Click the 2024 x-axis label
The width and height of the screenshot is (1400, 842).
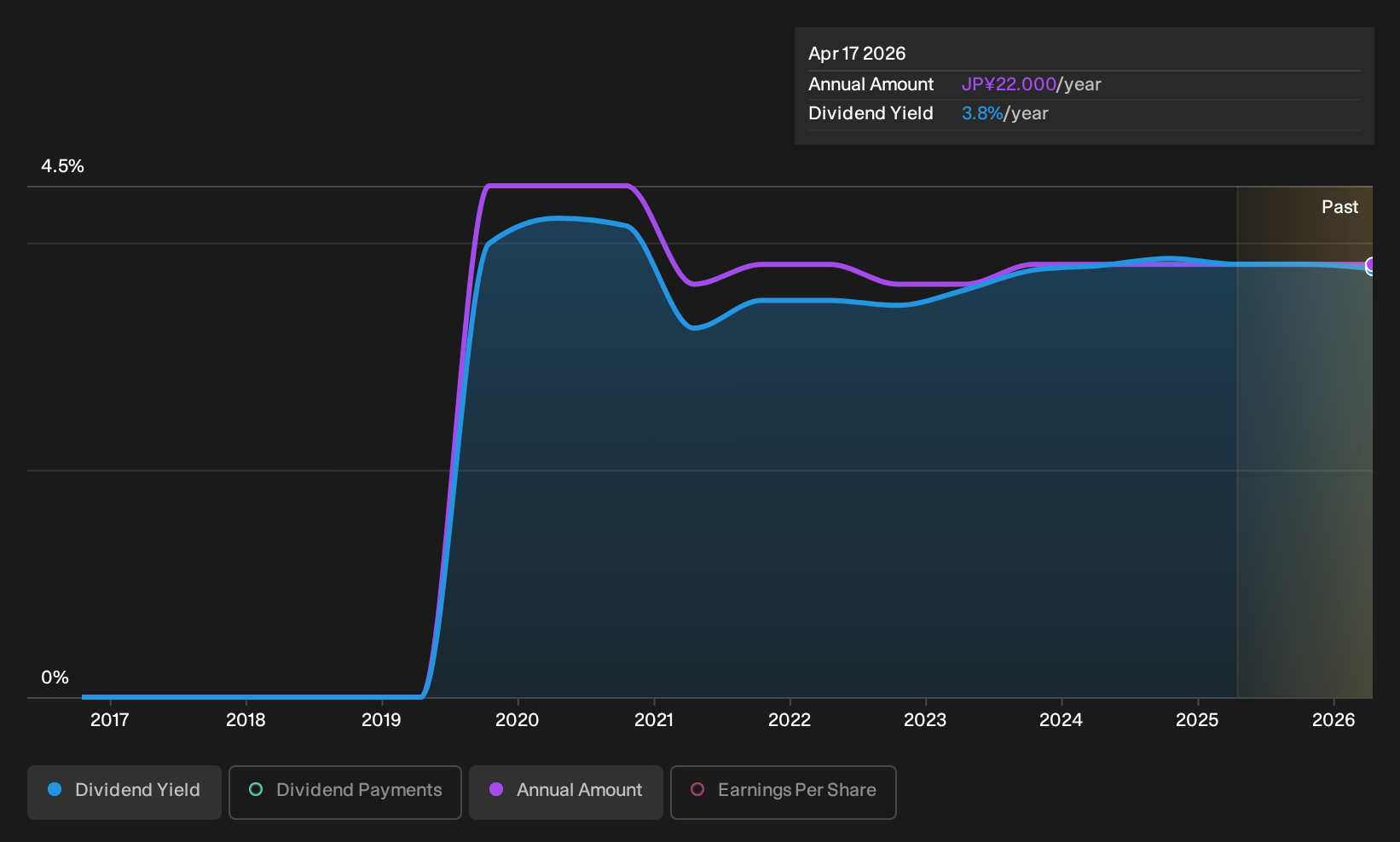click(x=1061, y=720)
